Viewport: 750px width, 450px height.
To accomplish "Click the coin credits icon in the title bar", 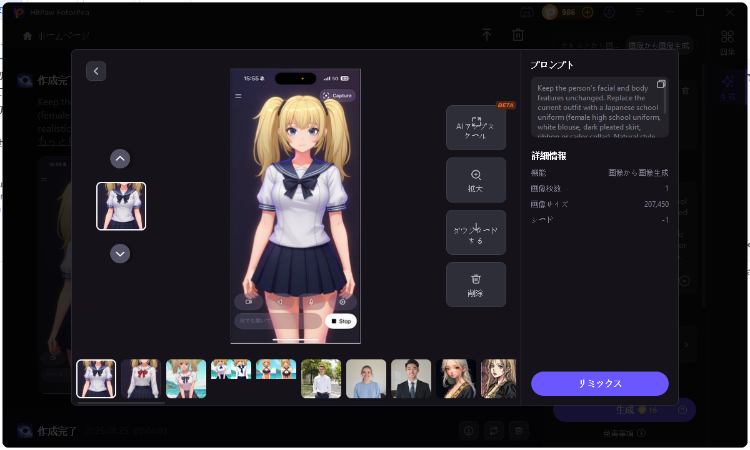I will [550, 12].
